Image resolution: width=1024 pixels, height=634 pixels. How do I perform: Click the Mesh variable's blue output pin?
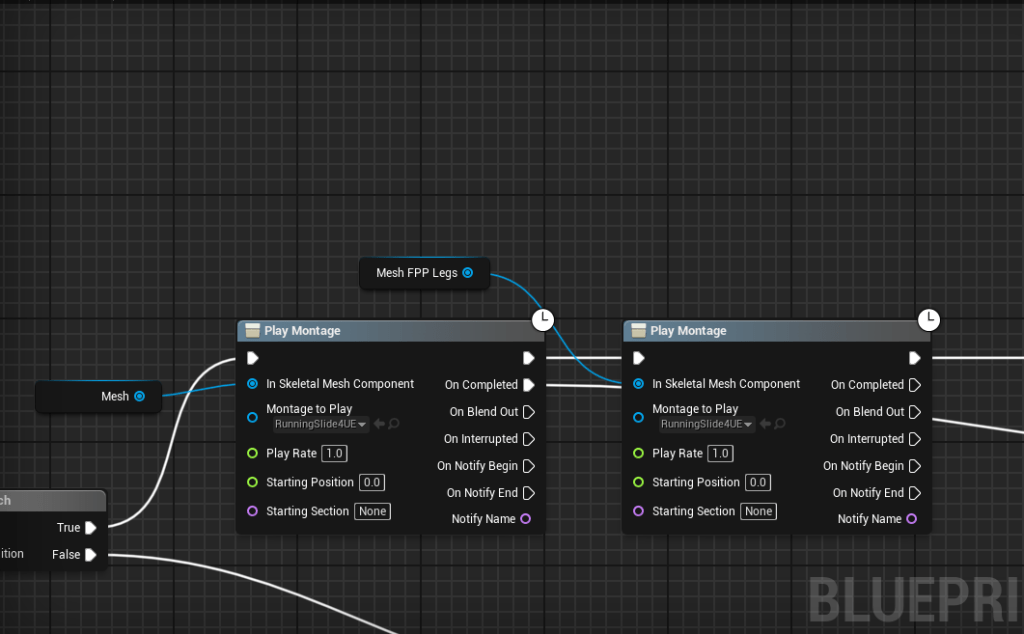coord(139,397)
